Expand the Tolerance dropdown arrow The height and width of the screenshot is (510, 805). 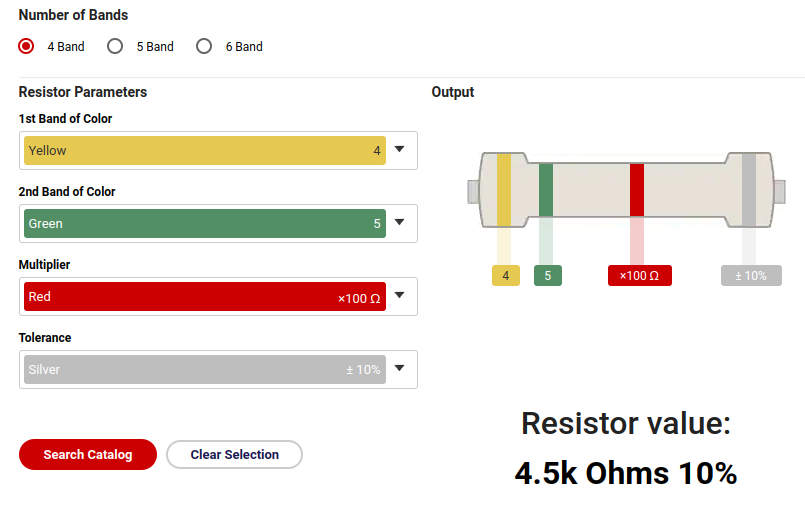click(400, 369)
